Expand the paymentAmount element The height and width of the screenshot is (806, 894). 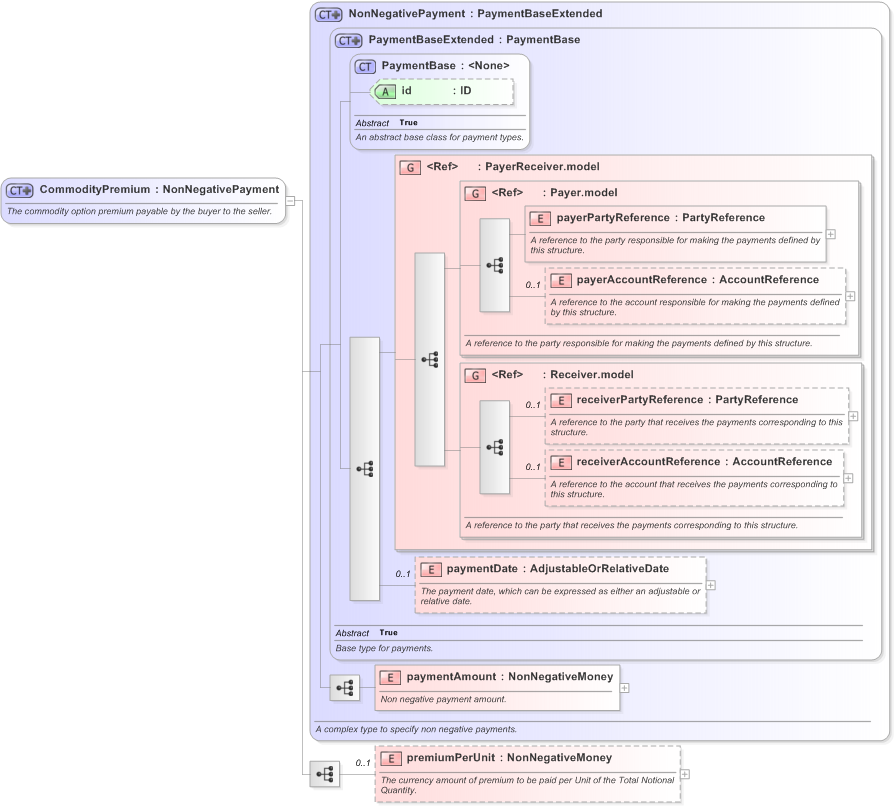624,688
